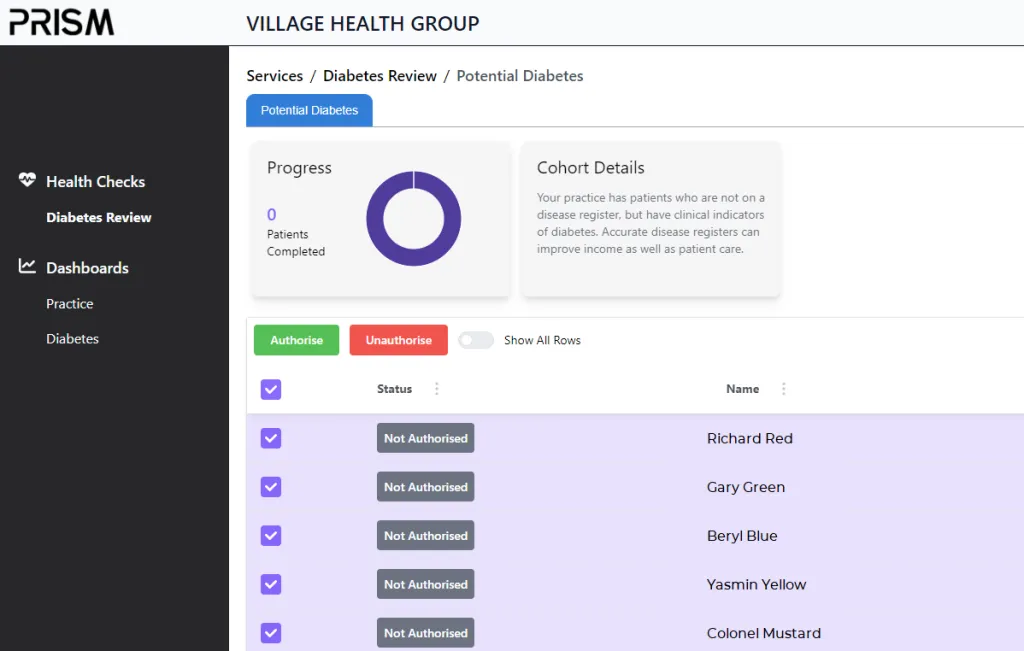1024x651 pixels.
Task: Click the PRISM logo
Action: pos(60,21)
